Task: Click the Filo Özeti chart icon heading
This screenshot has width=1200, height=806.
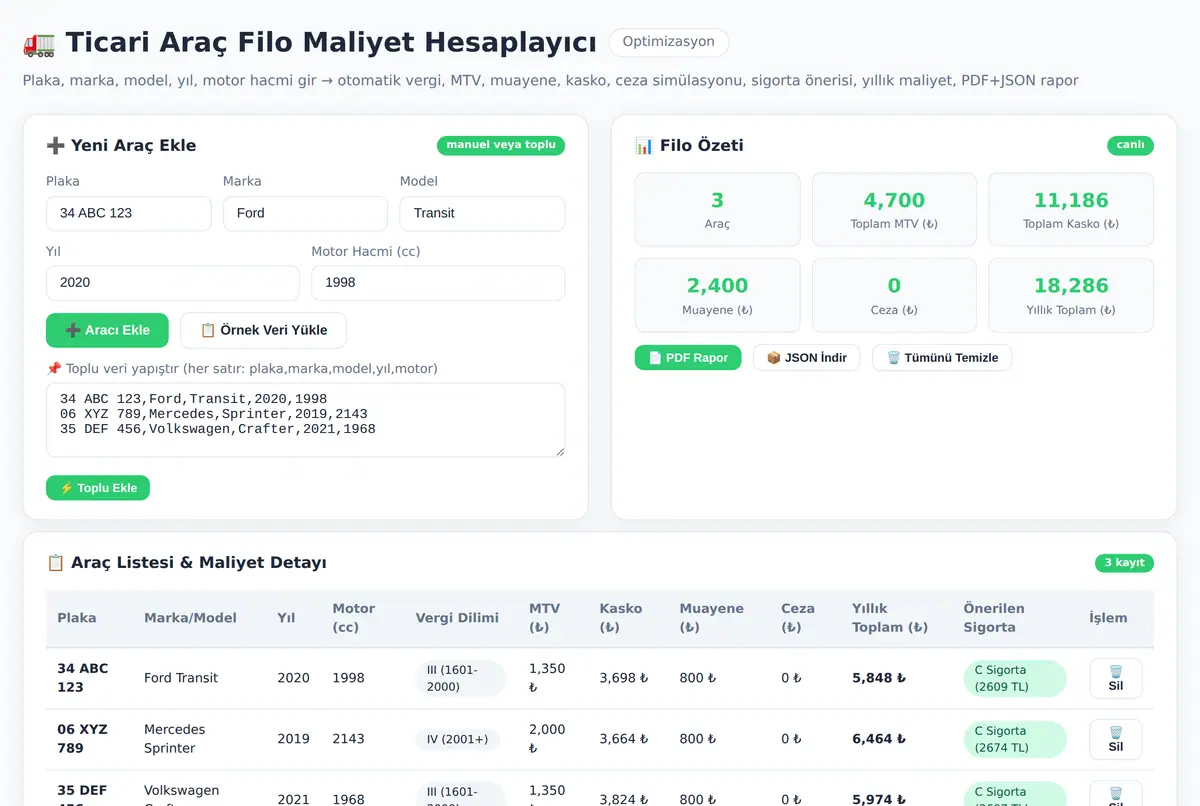Action: [x=689, y=145]
